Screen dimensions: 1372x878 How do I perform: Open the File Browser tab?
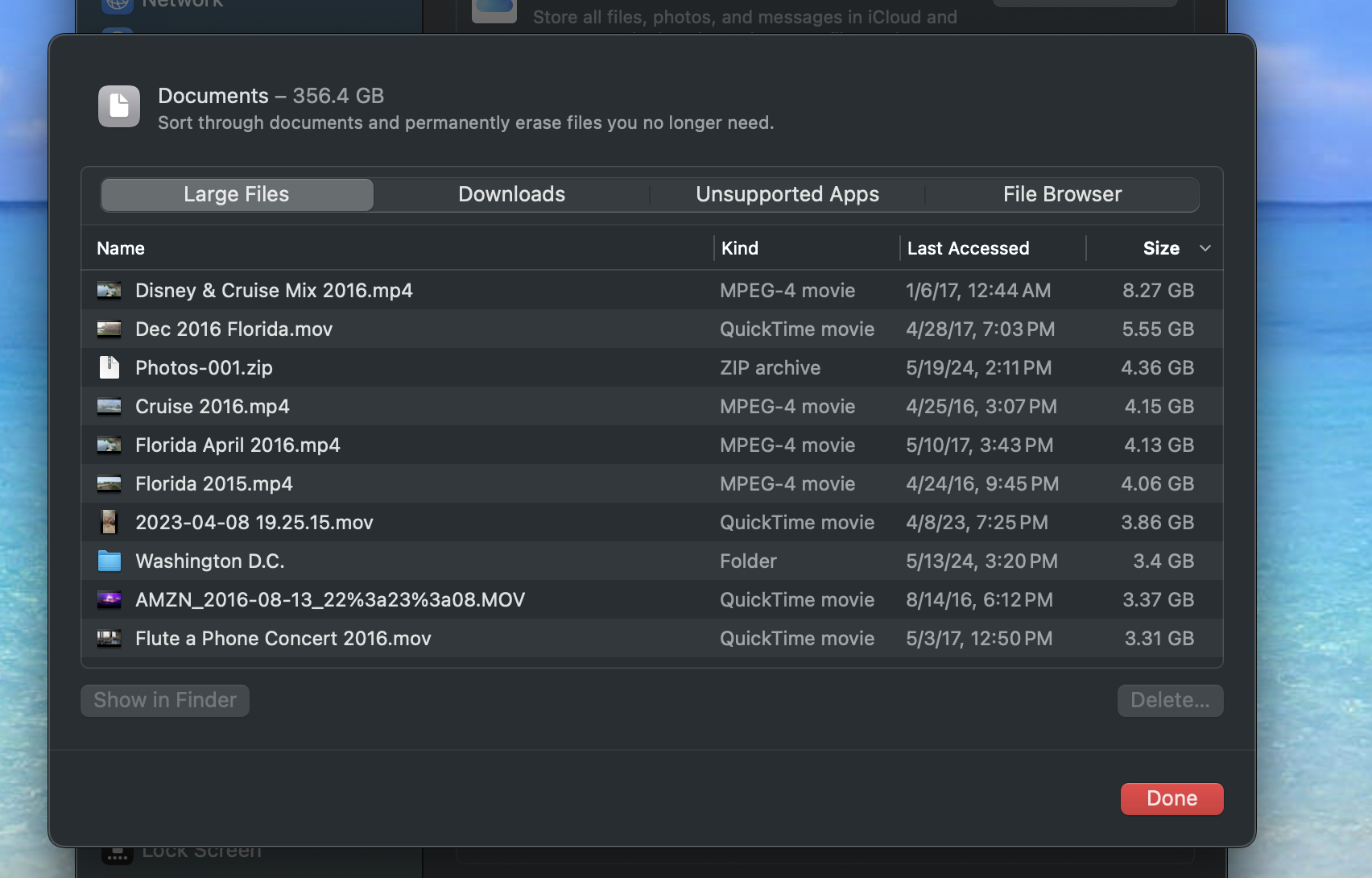[x=1062, y=194]
